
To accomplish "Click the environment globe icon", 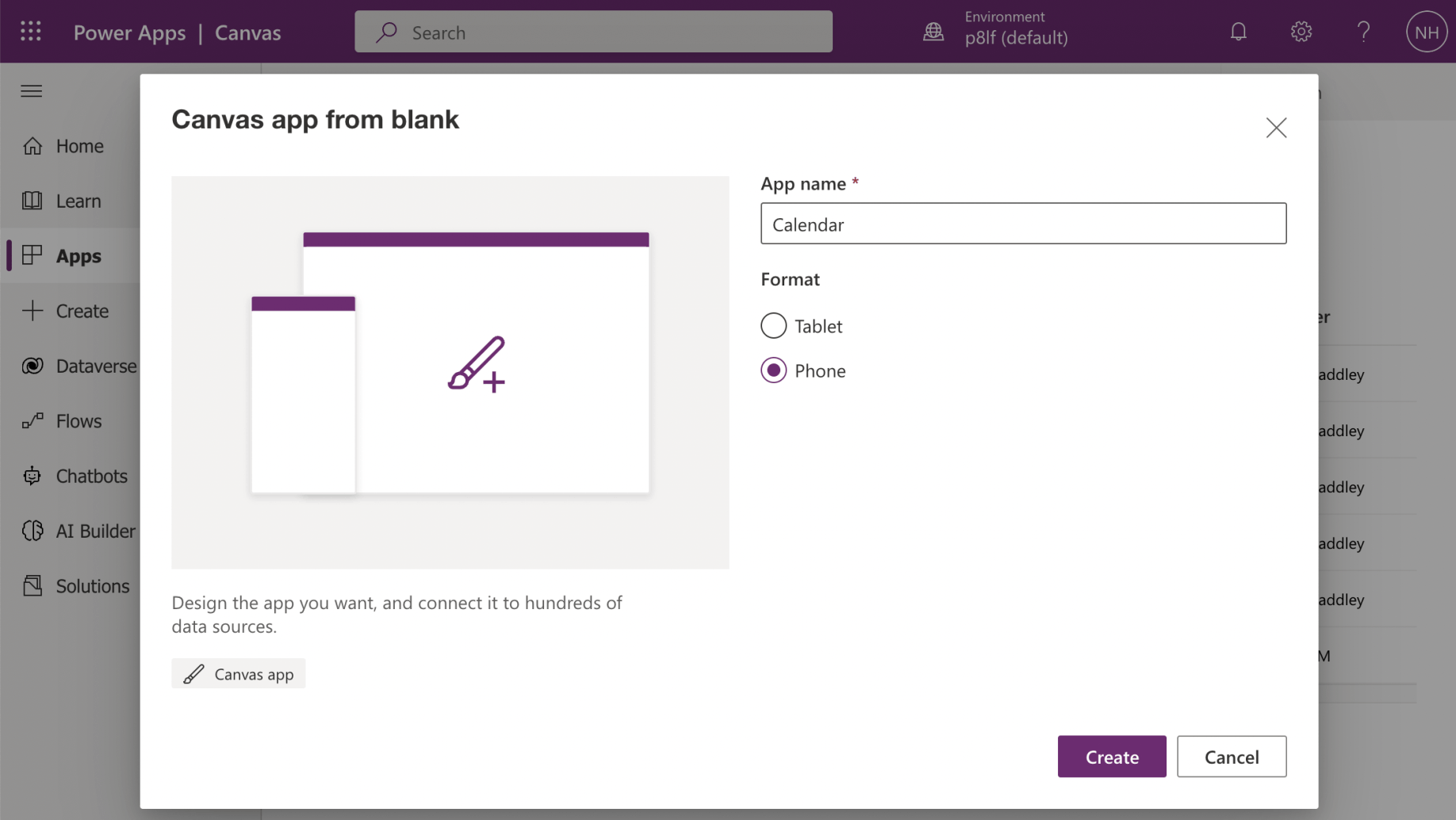I will click(x=933, y=32).
